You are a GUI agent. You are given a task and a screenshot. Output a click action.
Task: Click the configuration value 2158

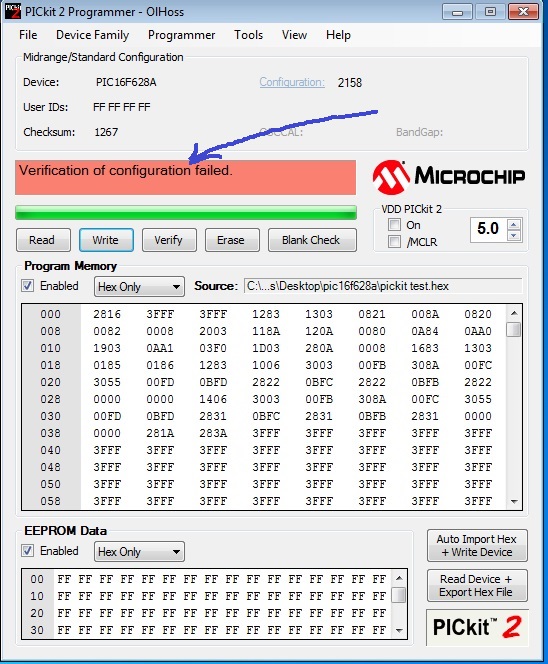point(350,83)
